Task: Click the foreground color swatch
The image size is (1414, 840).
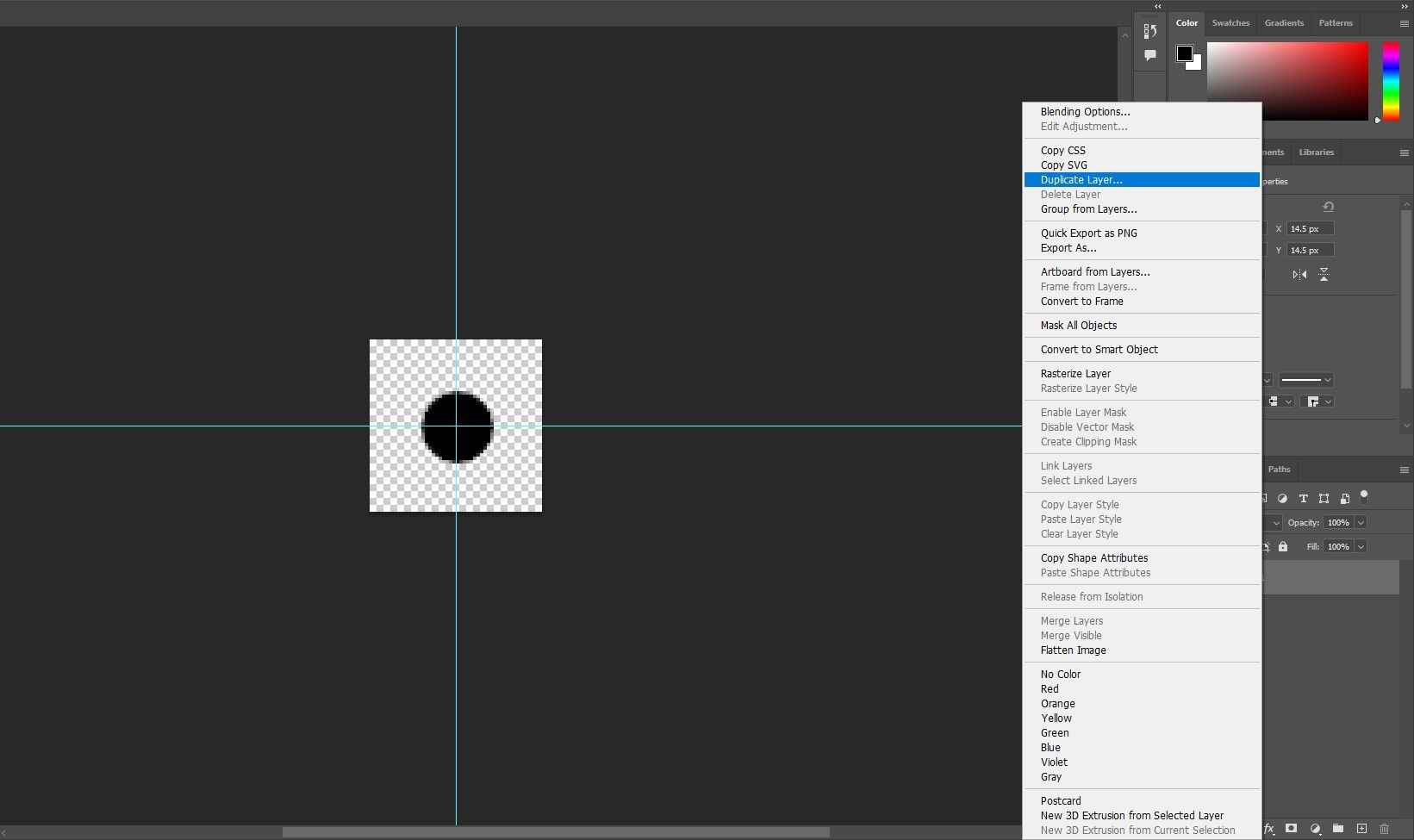Action: click(x=1185, y=53)
